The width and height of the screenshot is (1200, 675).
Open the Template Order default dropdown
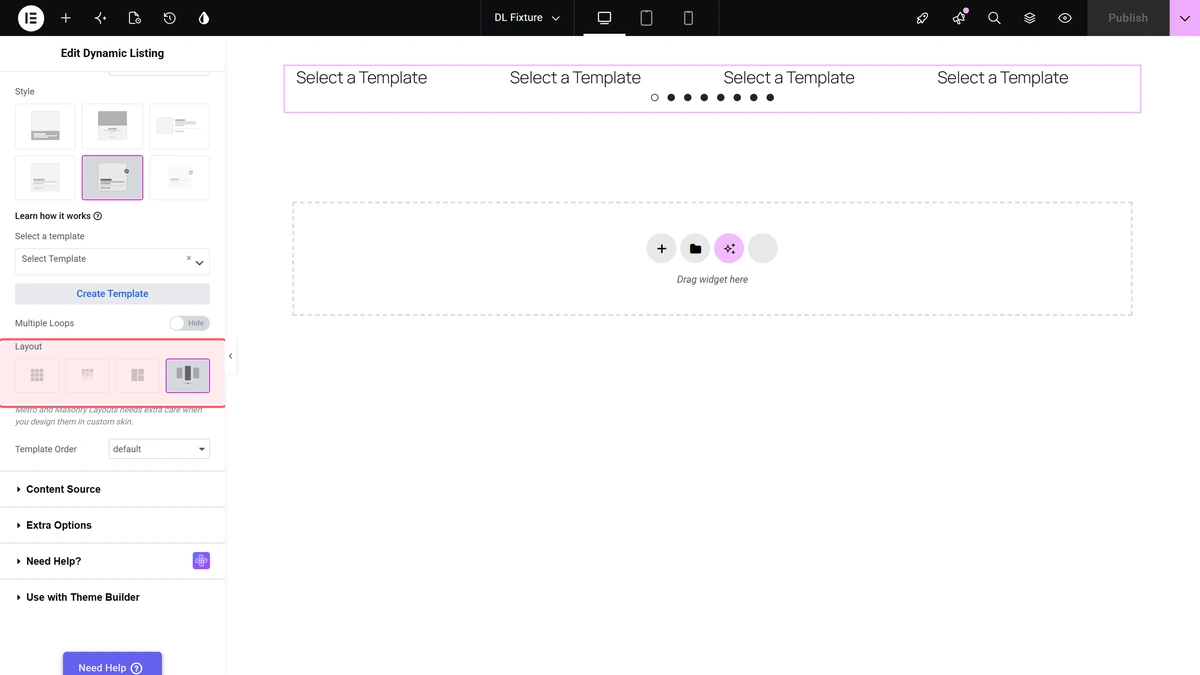pos(159,449)
